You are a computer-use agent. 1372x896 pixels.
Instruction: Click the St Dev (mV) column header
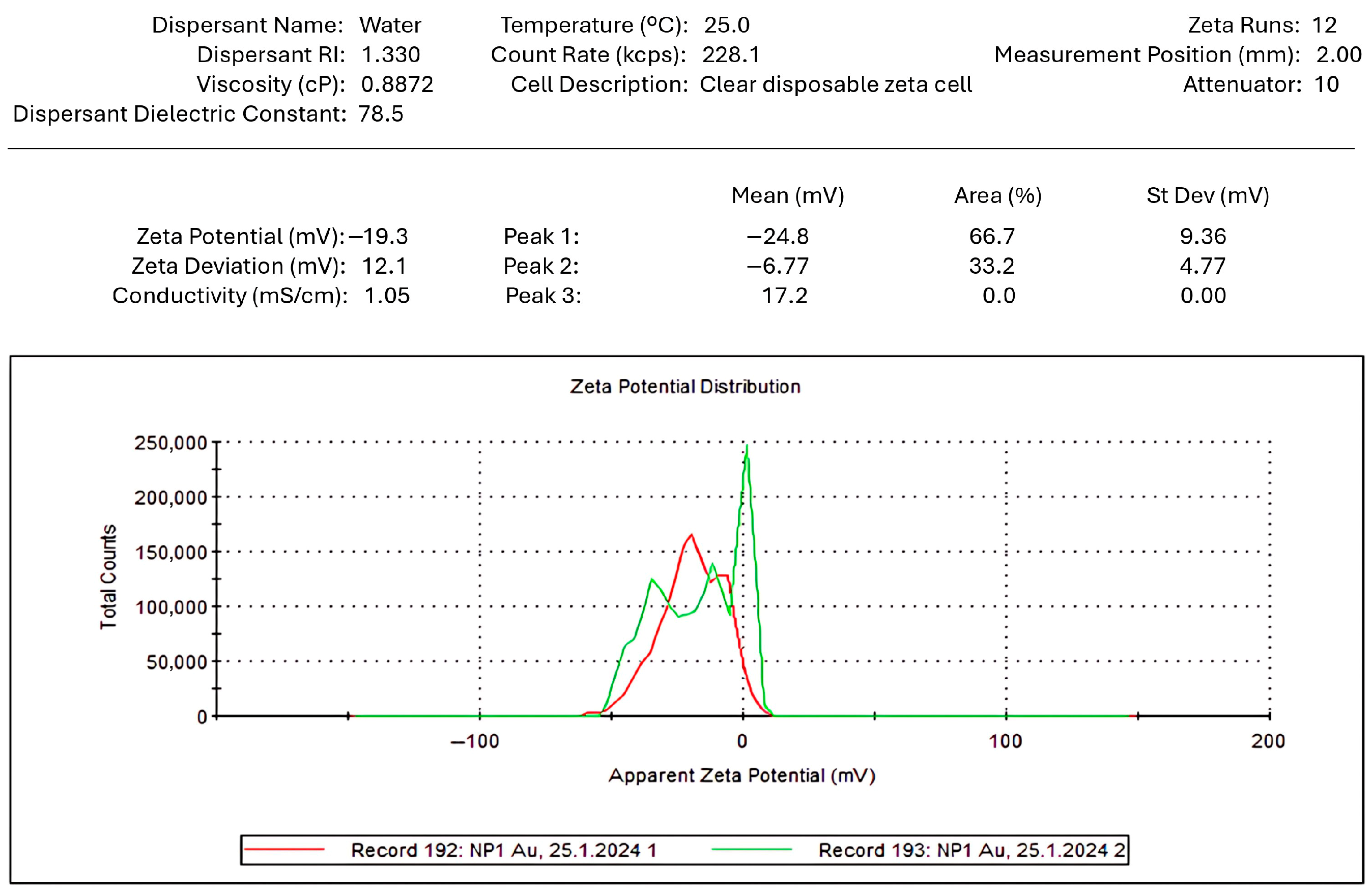pyautogui.click(x=1208, y=195)
